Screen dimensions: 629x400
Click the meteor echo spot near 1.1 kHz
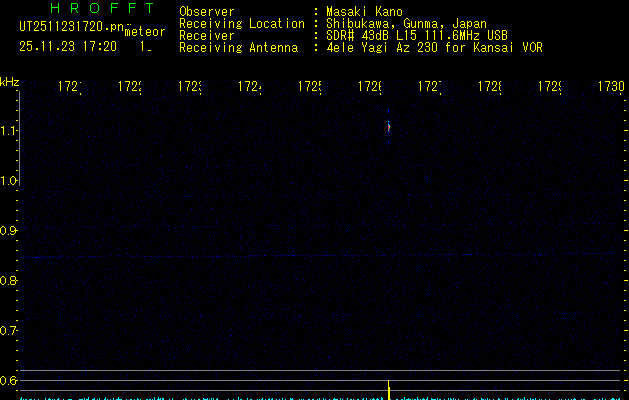[x=388, y=126]
